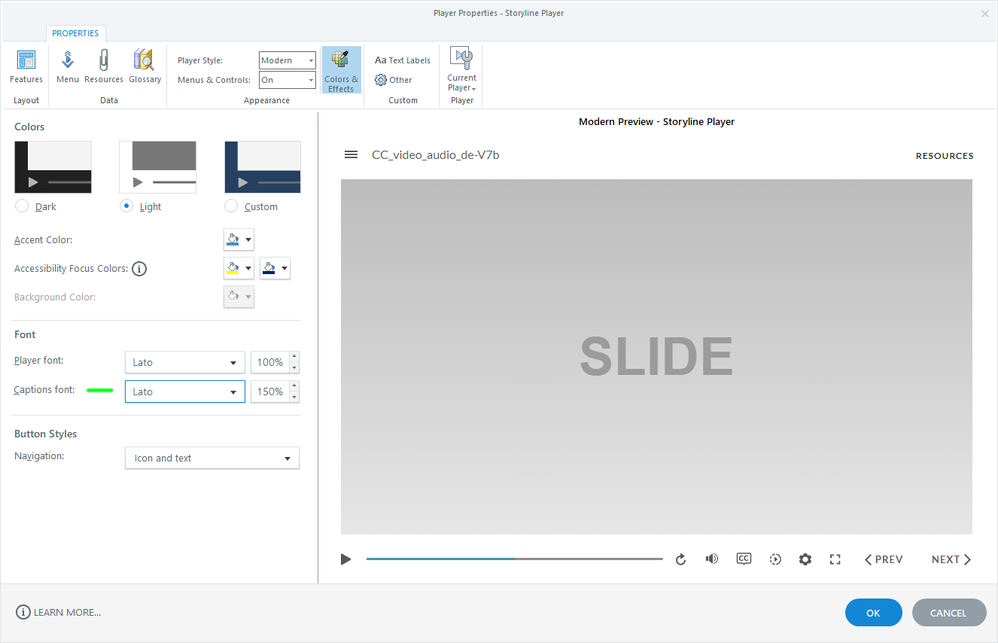The height and width of the screenshot is (643, 998).
Task: Click the fullscreen icon in preview
Action: click(x=835, y=559)
